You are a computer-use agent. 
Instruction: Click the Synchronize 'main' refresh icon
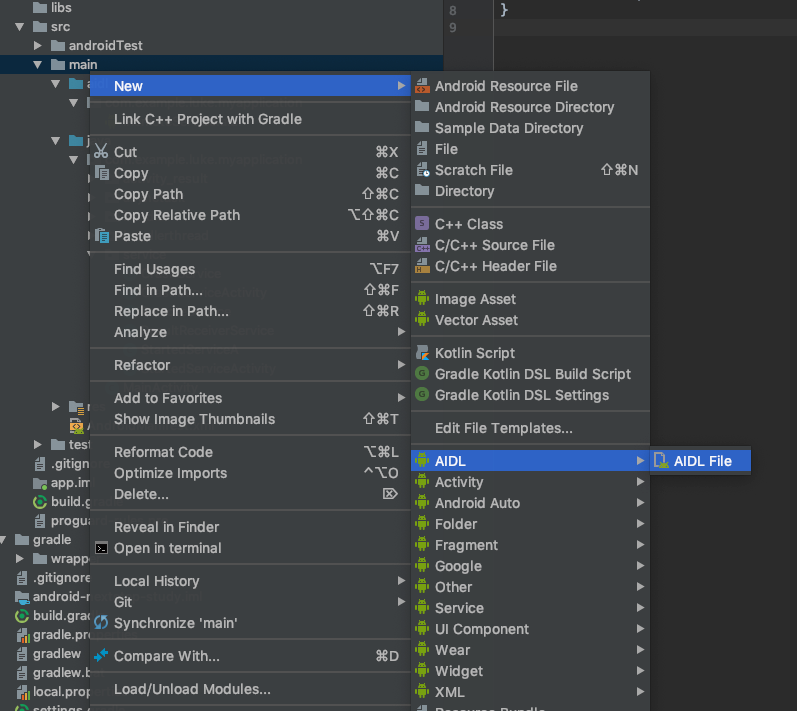101,623
